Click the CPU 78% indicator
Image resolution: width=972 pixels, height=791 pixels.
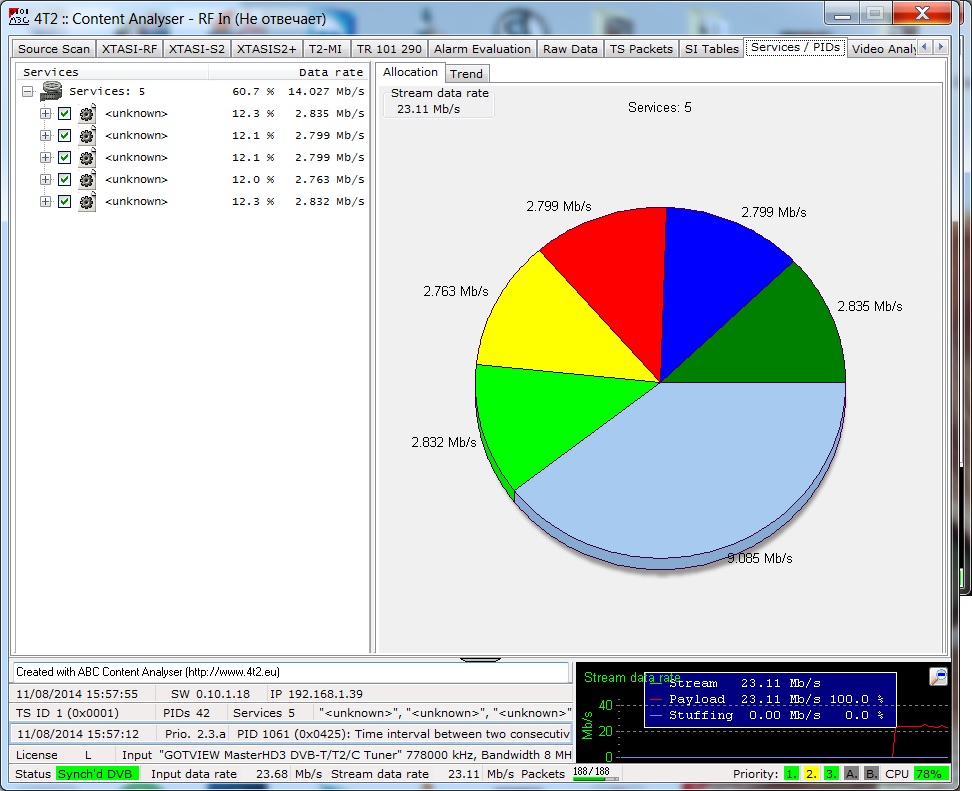click(x=929, y=774)
